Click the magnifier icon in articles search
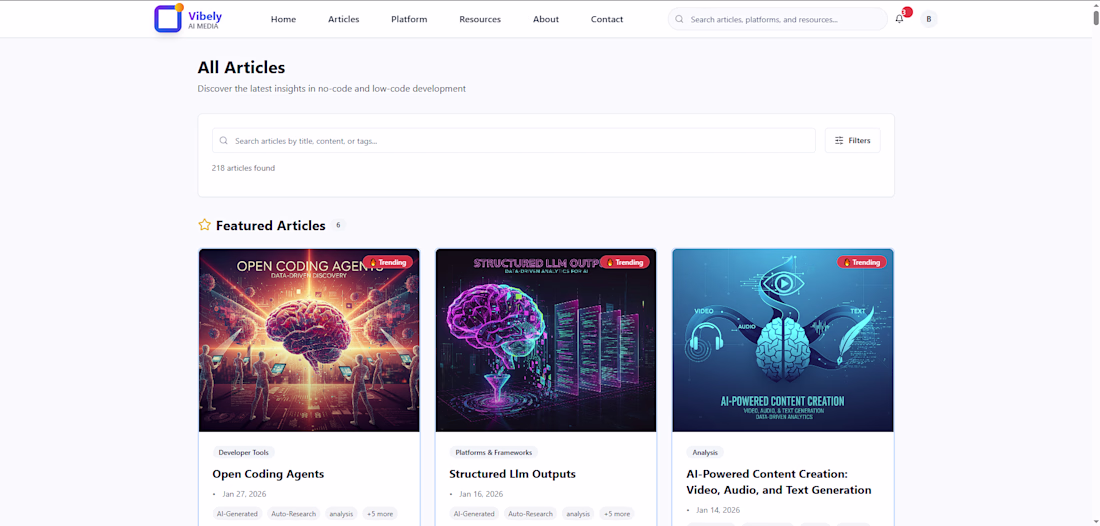This screenshot has width=1100, height=526. pyautogui.click(x=224, y=140)
